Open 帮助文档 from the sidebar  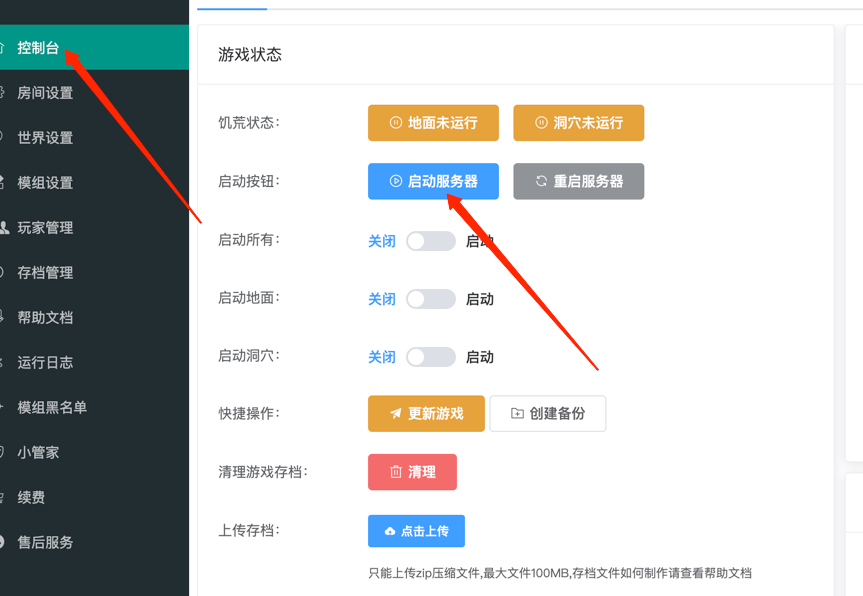[45, 318]
